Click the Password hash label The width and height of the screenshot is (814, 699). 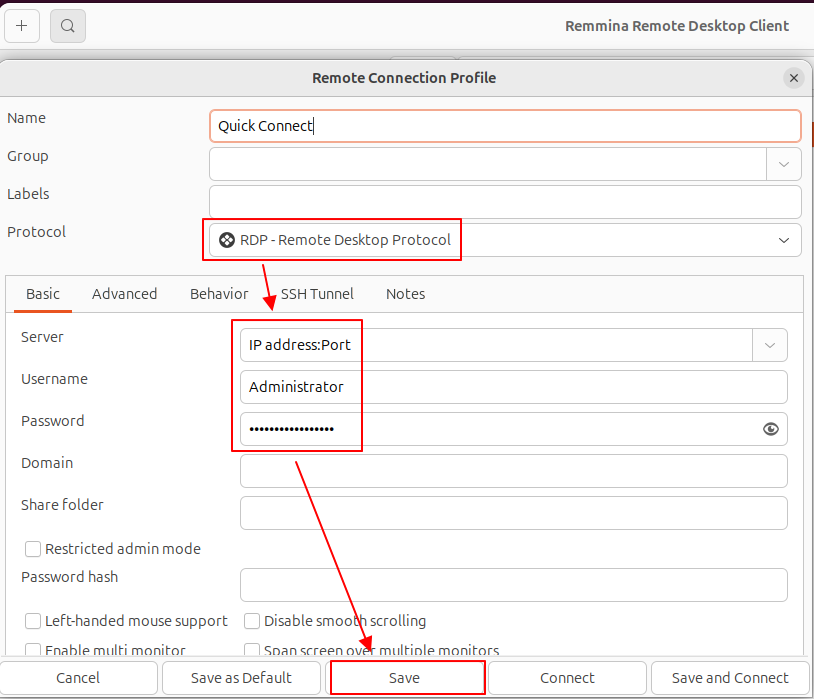[x=70, y=577]
